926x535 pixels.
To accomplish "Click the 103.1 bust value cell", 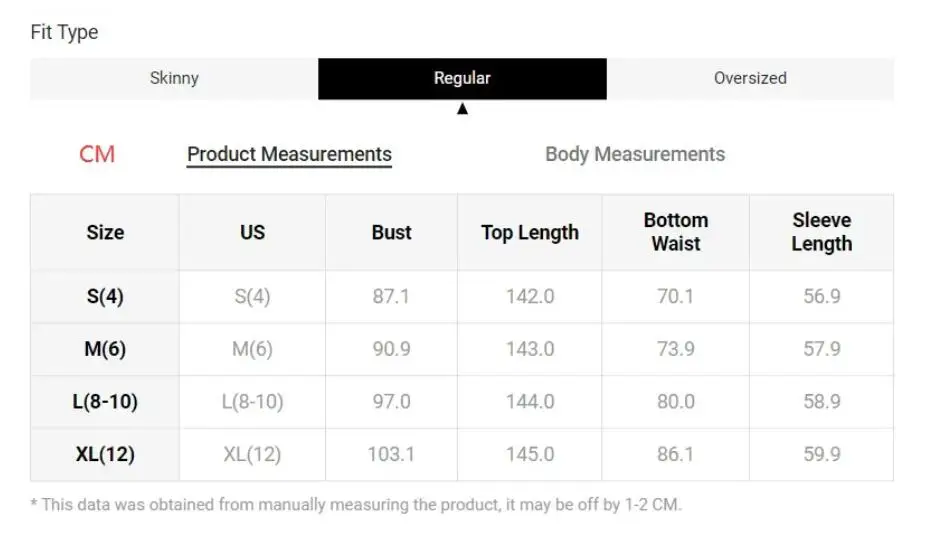I will [x=392, y=455].
